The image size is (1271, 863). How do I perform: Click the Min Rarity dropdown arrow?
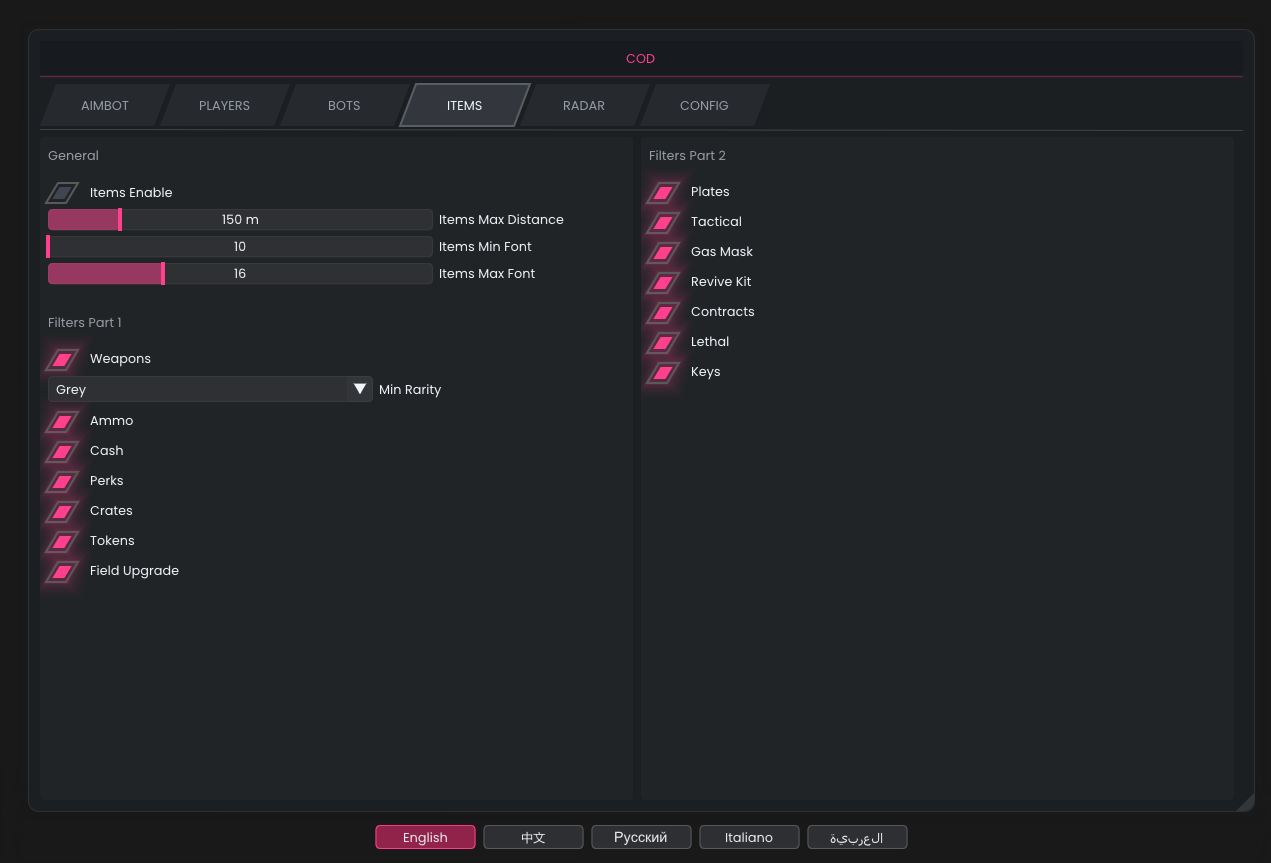(360, 389)
